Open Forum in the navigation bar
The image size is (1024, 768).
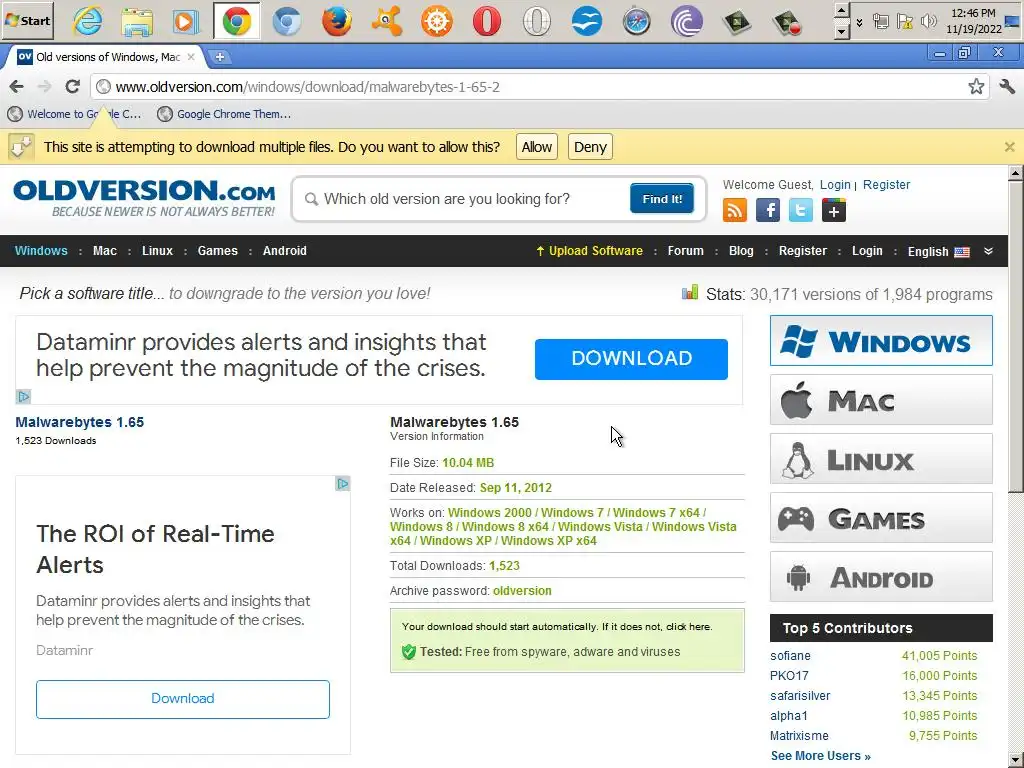686,251
